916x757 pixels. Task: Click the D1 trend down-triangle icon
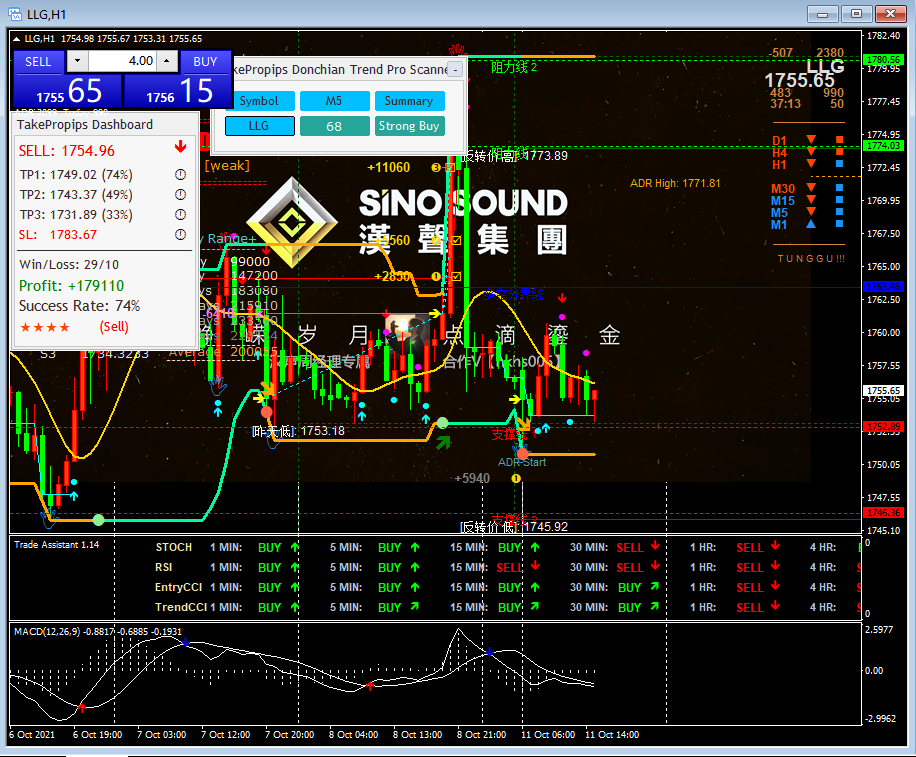(811, 139)
